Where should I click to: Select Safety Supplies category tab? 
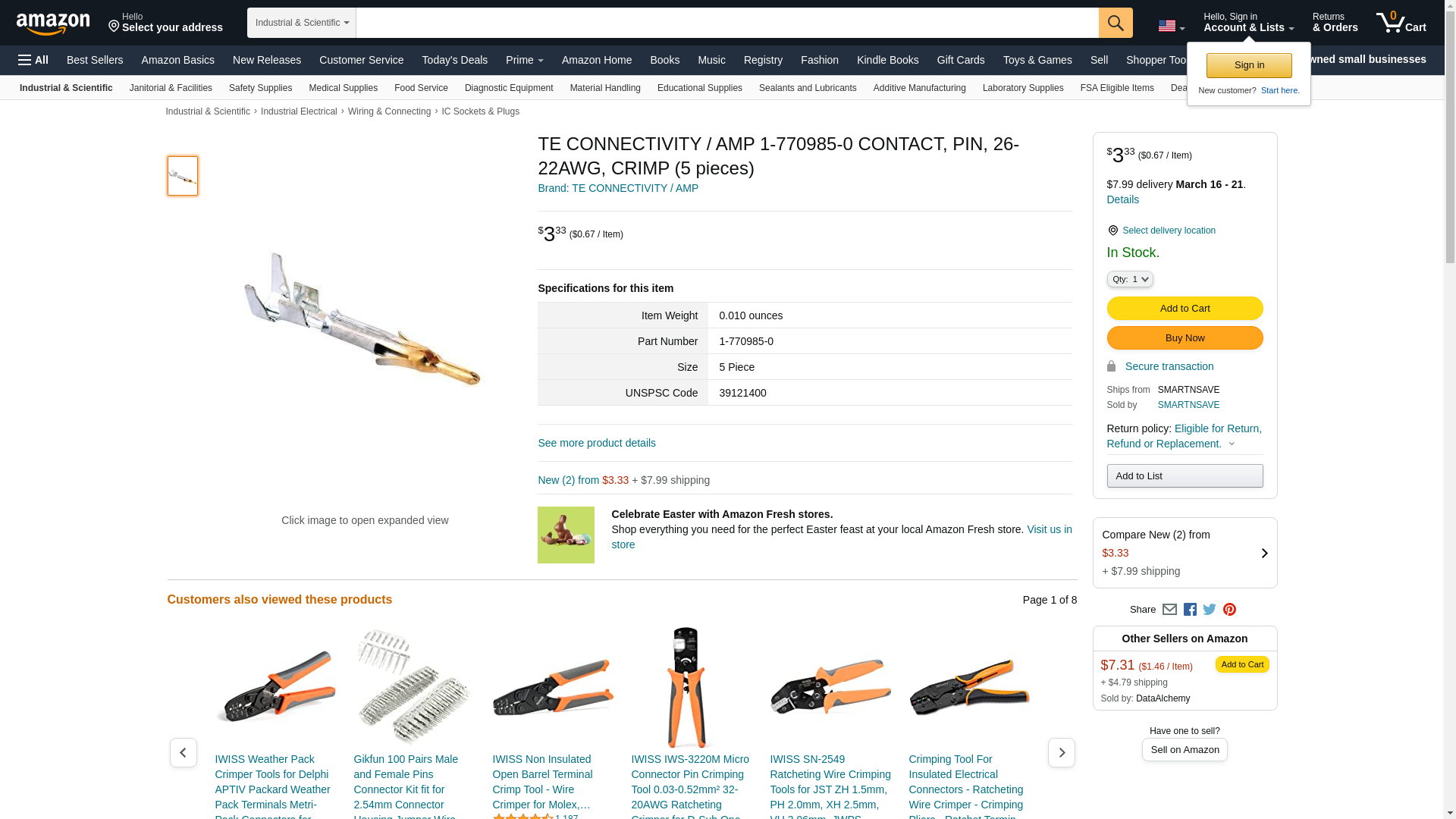pyautogui.click(x=260, y=88)
